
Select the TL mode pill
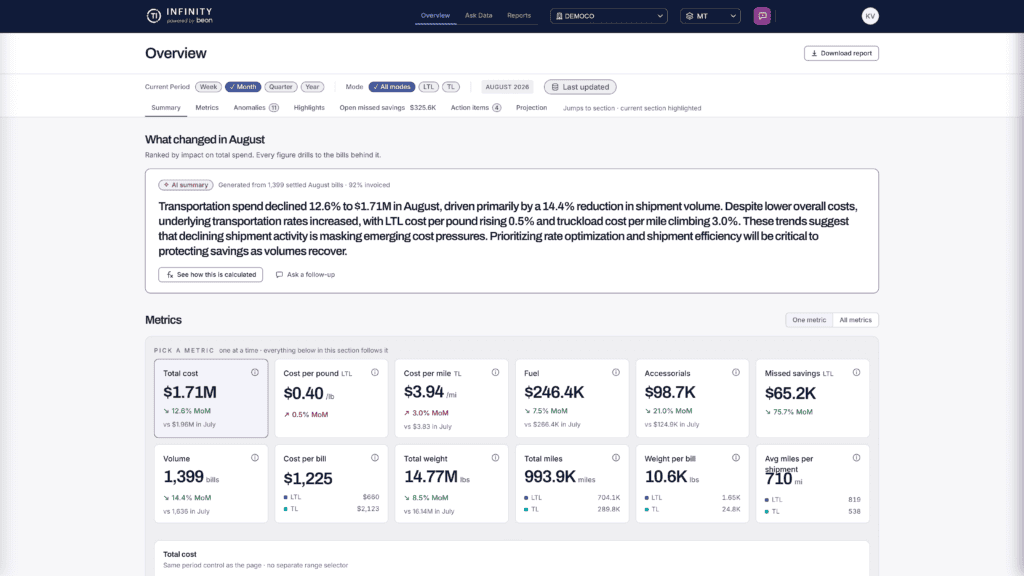coord(451,87)
